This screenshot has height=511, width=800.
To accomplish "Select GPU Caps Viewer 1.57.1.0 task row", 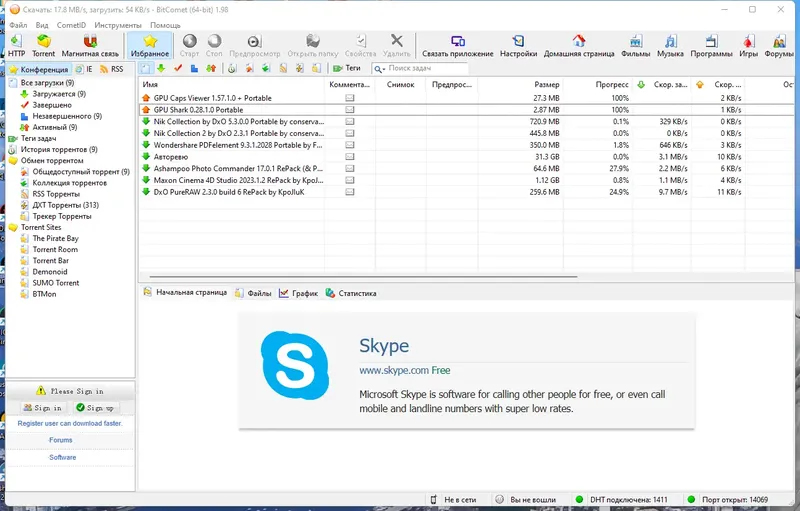I will [x=466, y=98].
